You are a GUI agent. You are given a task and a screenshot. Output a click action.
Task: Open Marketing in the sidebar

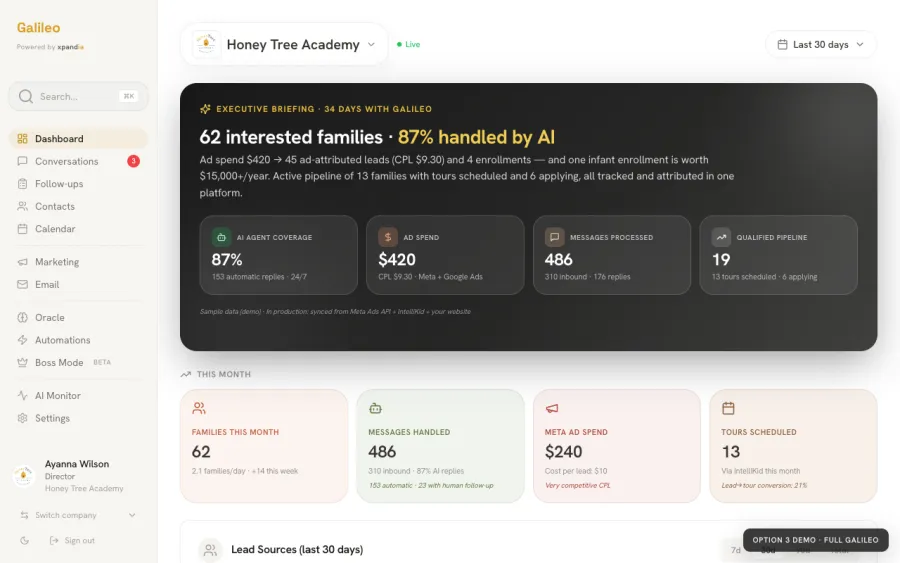click(78, 262)
